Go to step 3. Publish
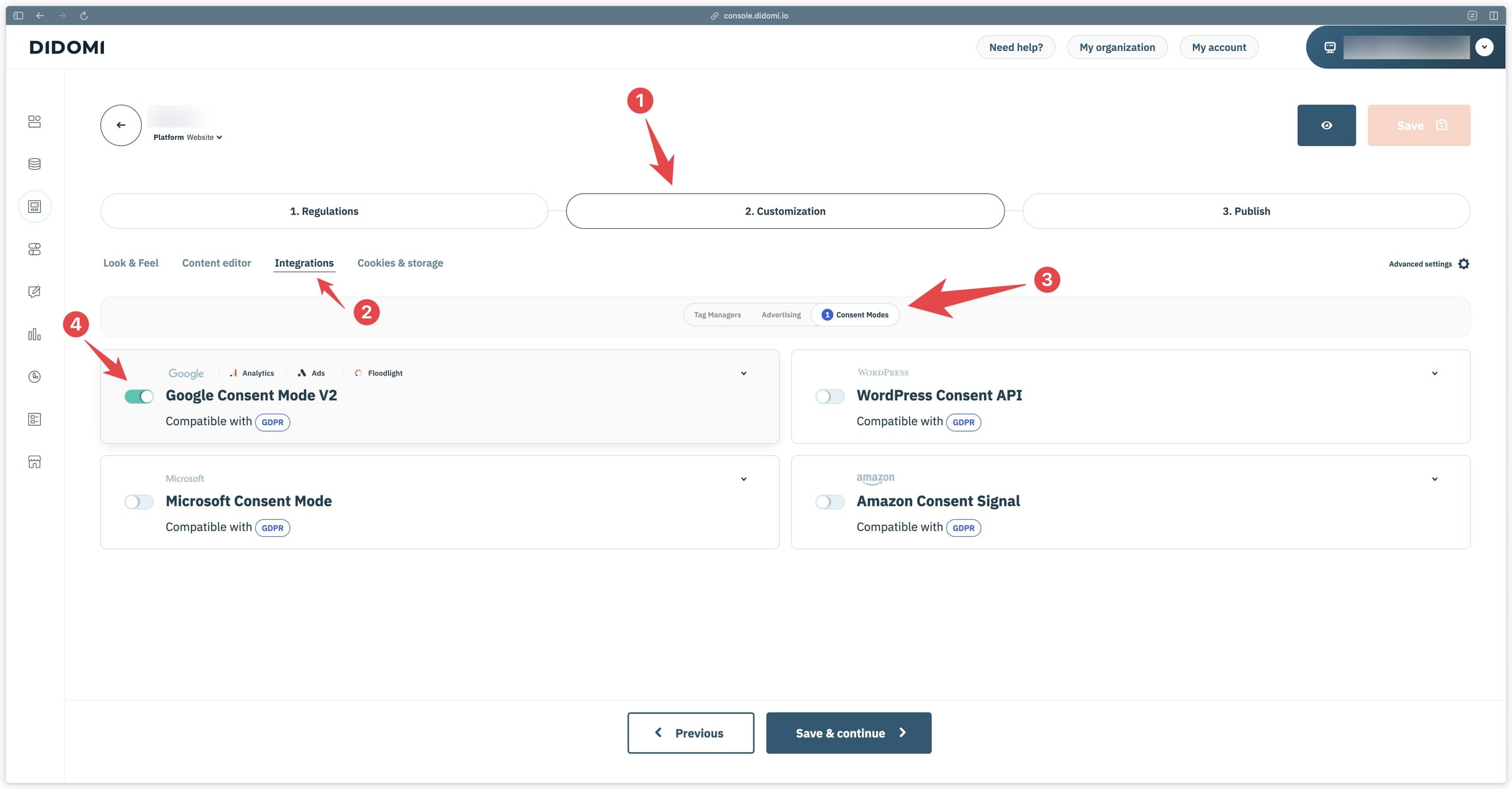 (x=1246, y=211)
